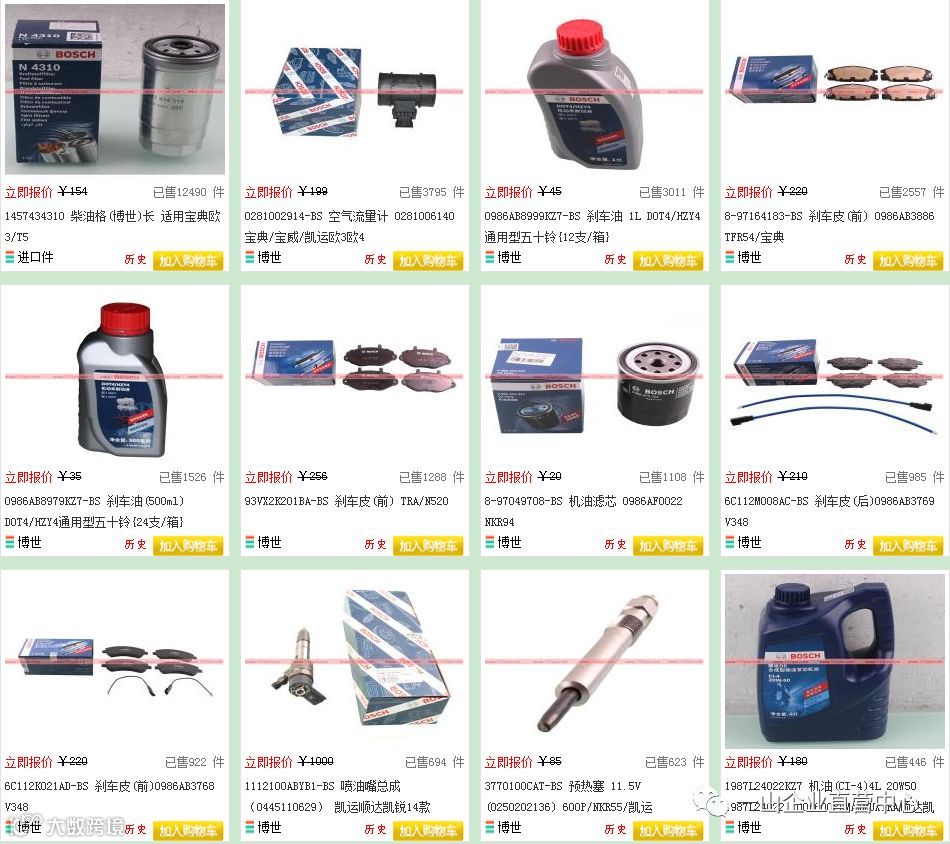950x844 pixels.
Task: Open the 6C112M008AC-BS rear brake pads title
Action: 829,511
